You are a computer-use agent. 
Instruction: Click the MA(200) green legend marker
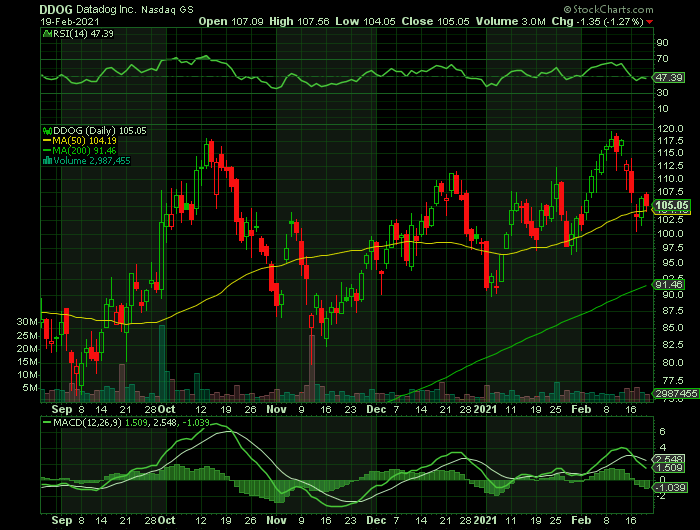pyautogui.click(x=46, y=150)
